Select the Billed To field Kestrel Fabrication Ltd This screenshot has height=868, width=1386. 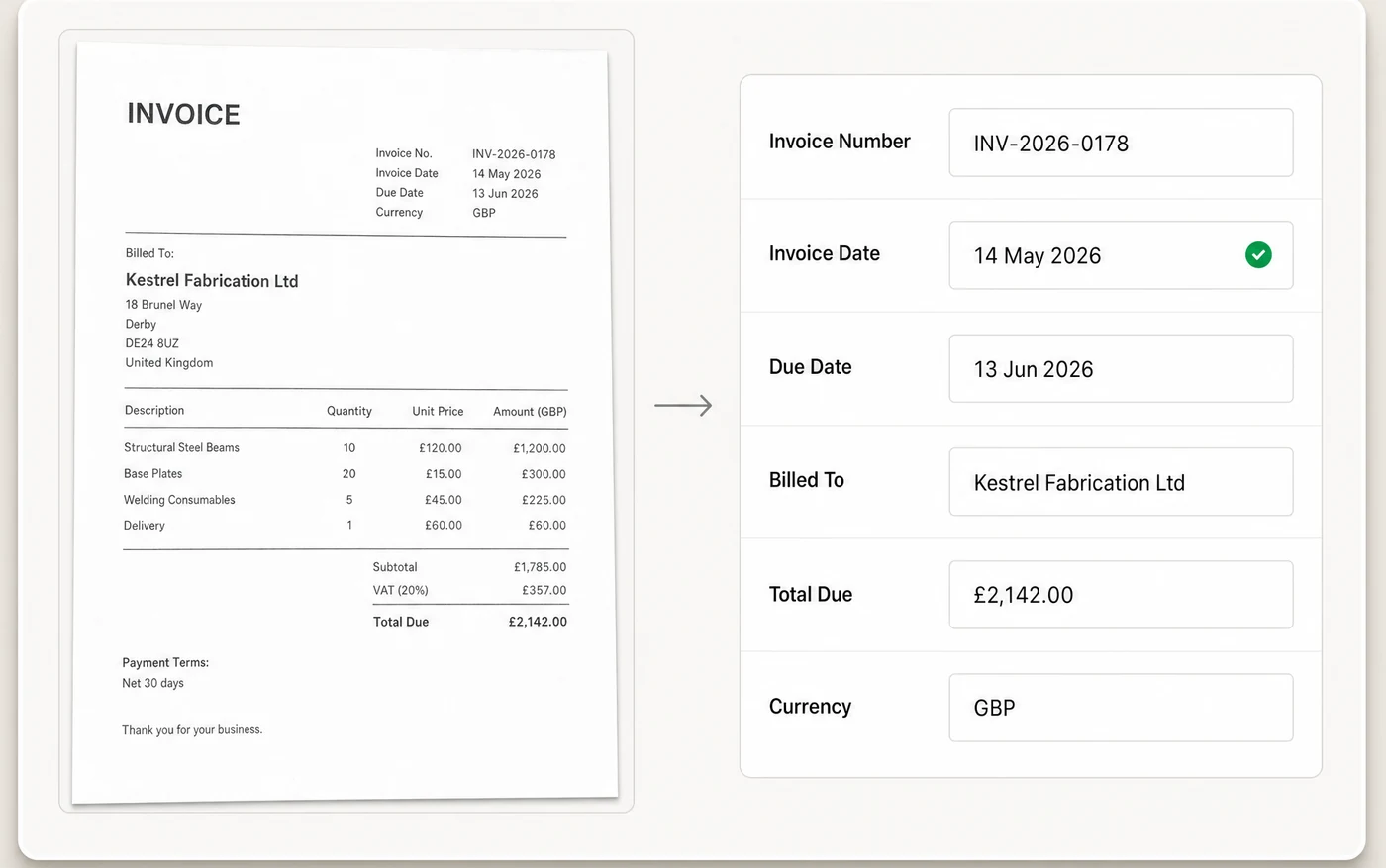point(1121,482)
